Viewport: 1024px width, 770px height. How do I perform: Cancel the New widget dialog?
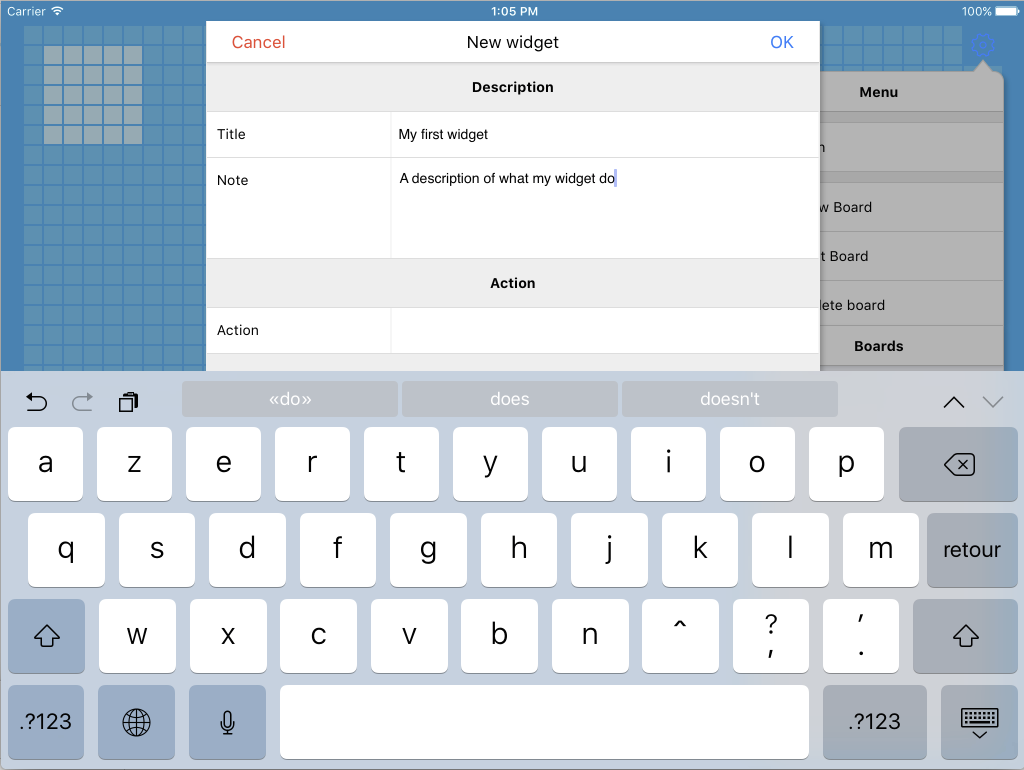pyautogui.click(x=258, y=42)
